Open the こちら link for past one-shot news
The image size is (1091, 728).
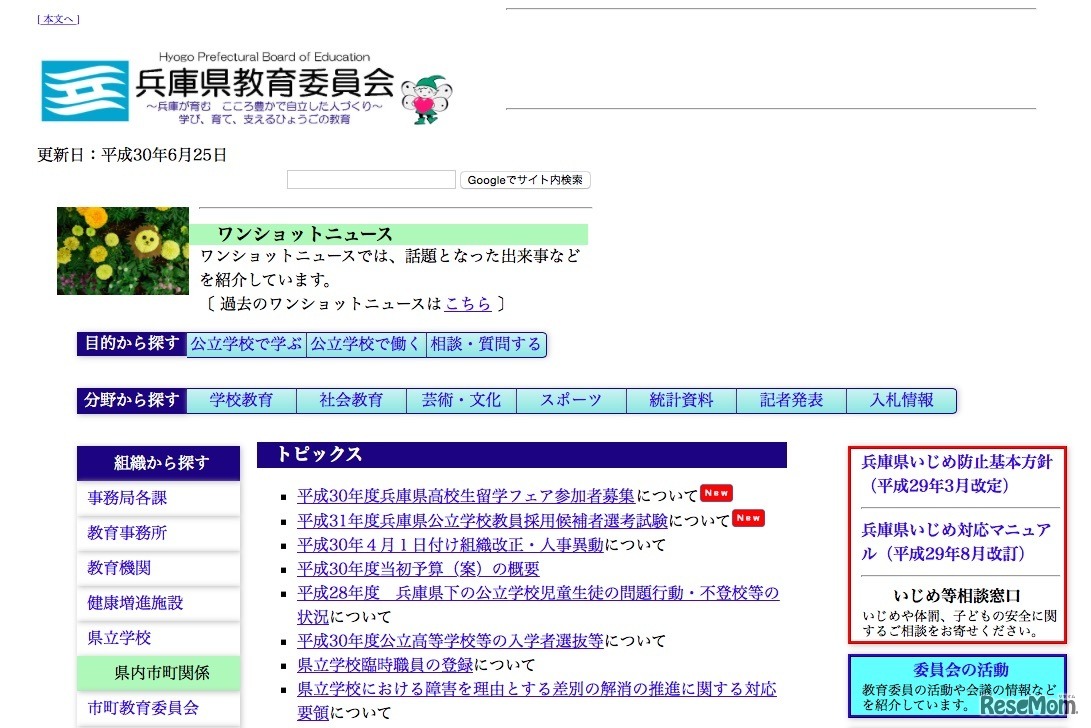click(x=468, y=301)
